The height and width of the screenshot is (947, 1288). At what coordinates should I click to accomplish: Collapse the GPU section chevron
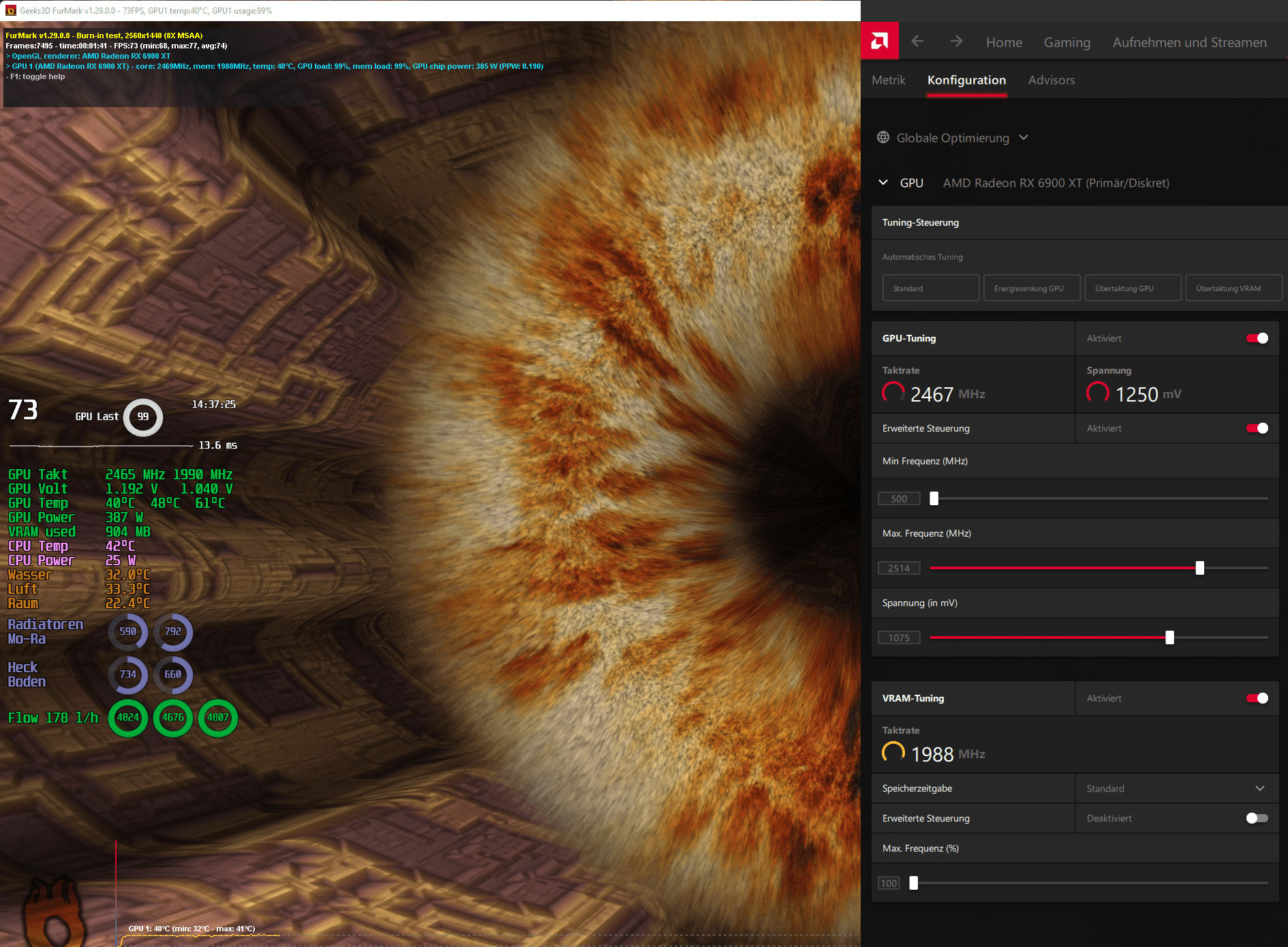(883, 183)
